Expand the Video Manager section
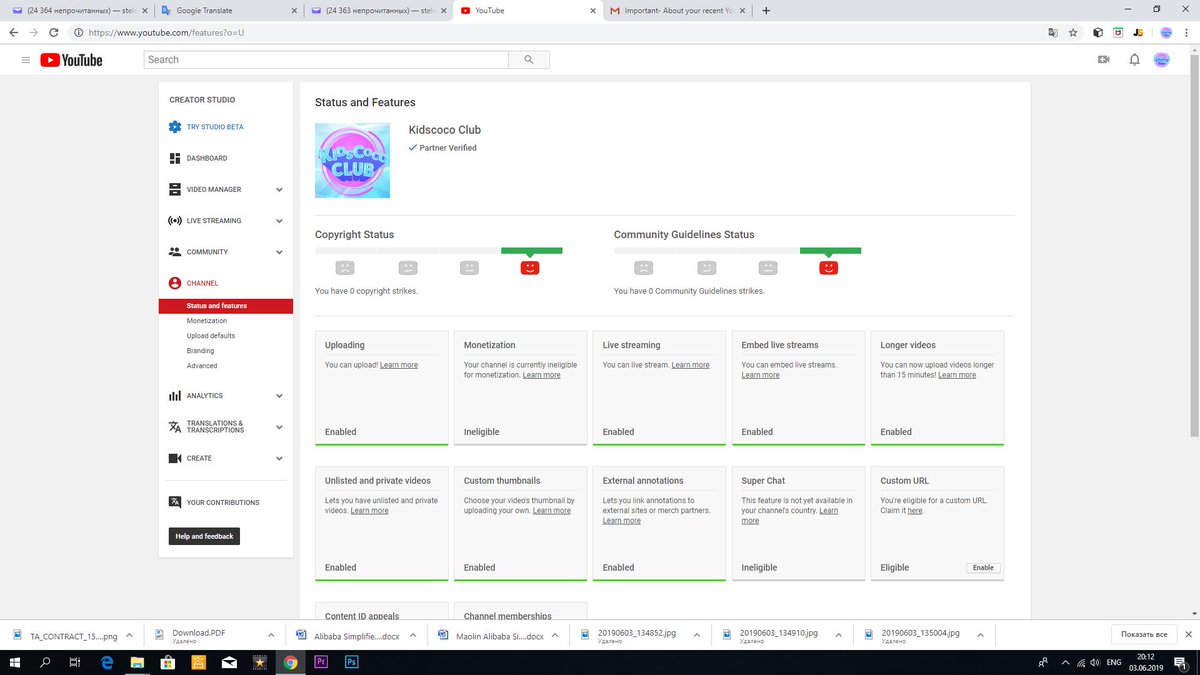Screen dimensions: 1200x675 [279, 189]
